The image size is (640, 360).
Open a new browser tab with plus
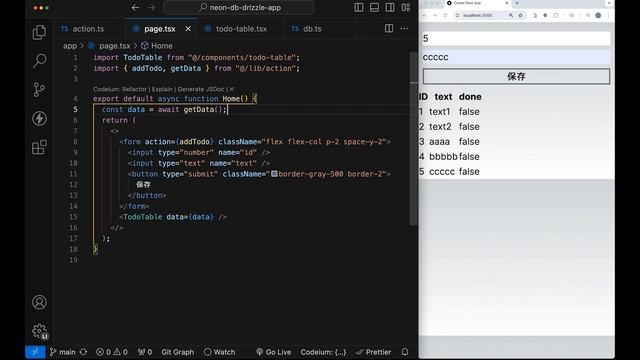tap(517, 3)
